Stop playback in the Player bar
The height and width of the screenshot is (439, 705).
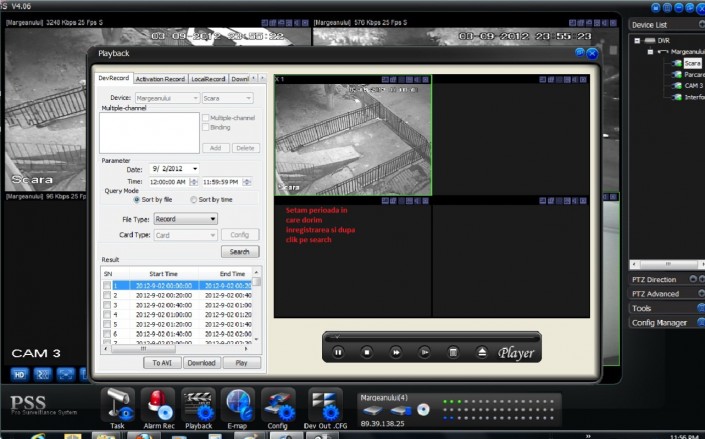pos(367,352)
